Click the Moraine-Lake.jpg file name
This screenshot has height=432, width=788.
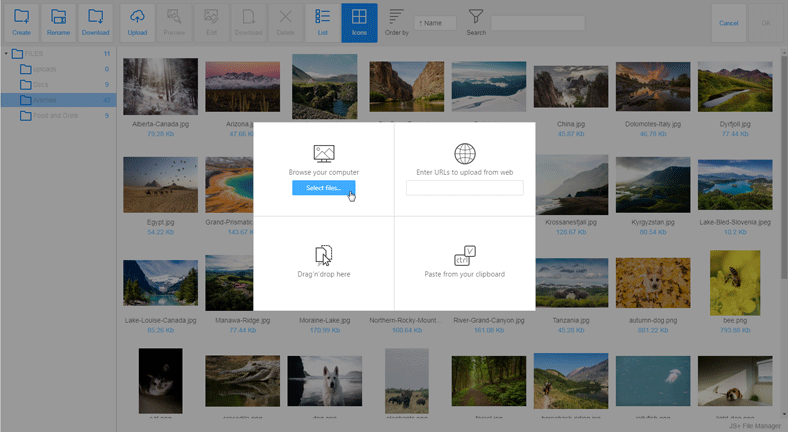click(325, 320)
